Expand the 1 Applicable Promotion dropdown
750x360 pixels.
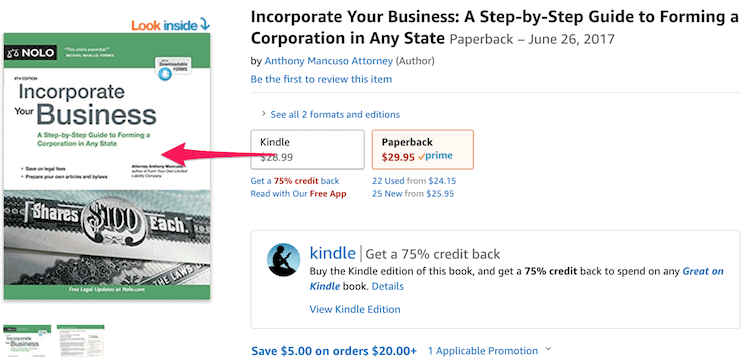click(489, 351)
